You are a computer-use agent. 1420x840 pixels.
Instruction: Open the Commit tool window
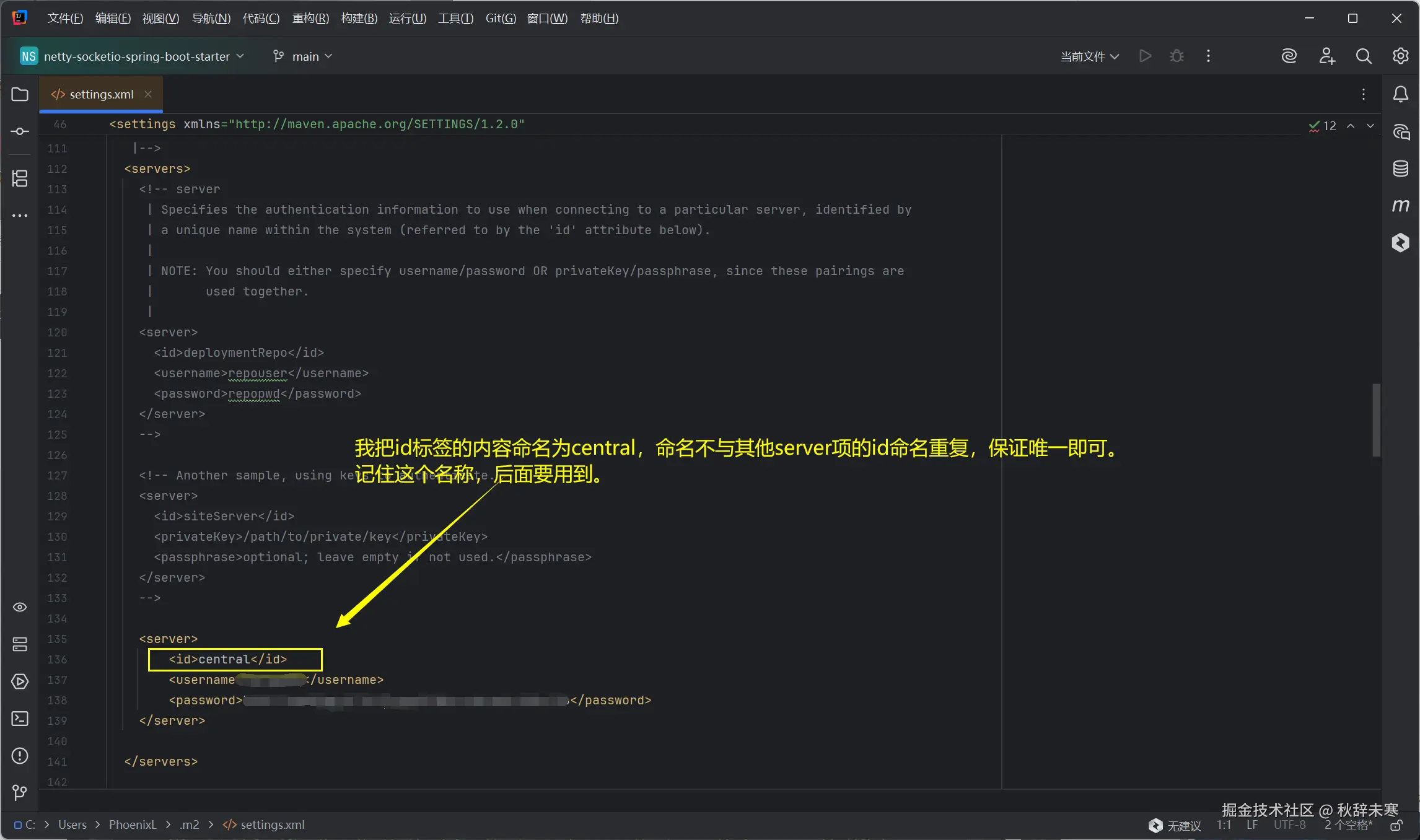click(x=20, y=131)
